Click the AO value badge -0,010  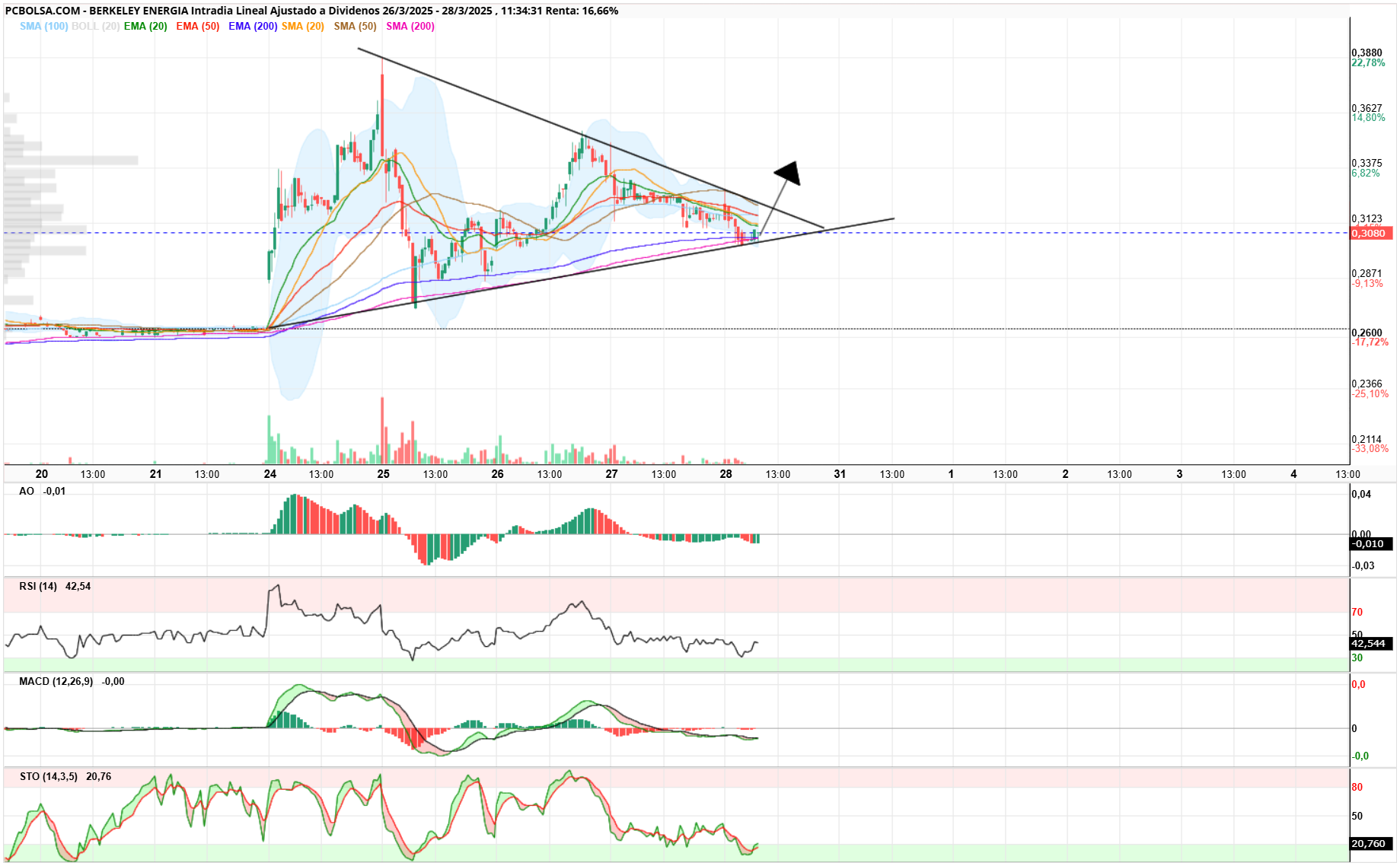1371,543
